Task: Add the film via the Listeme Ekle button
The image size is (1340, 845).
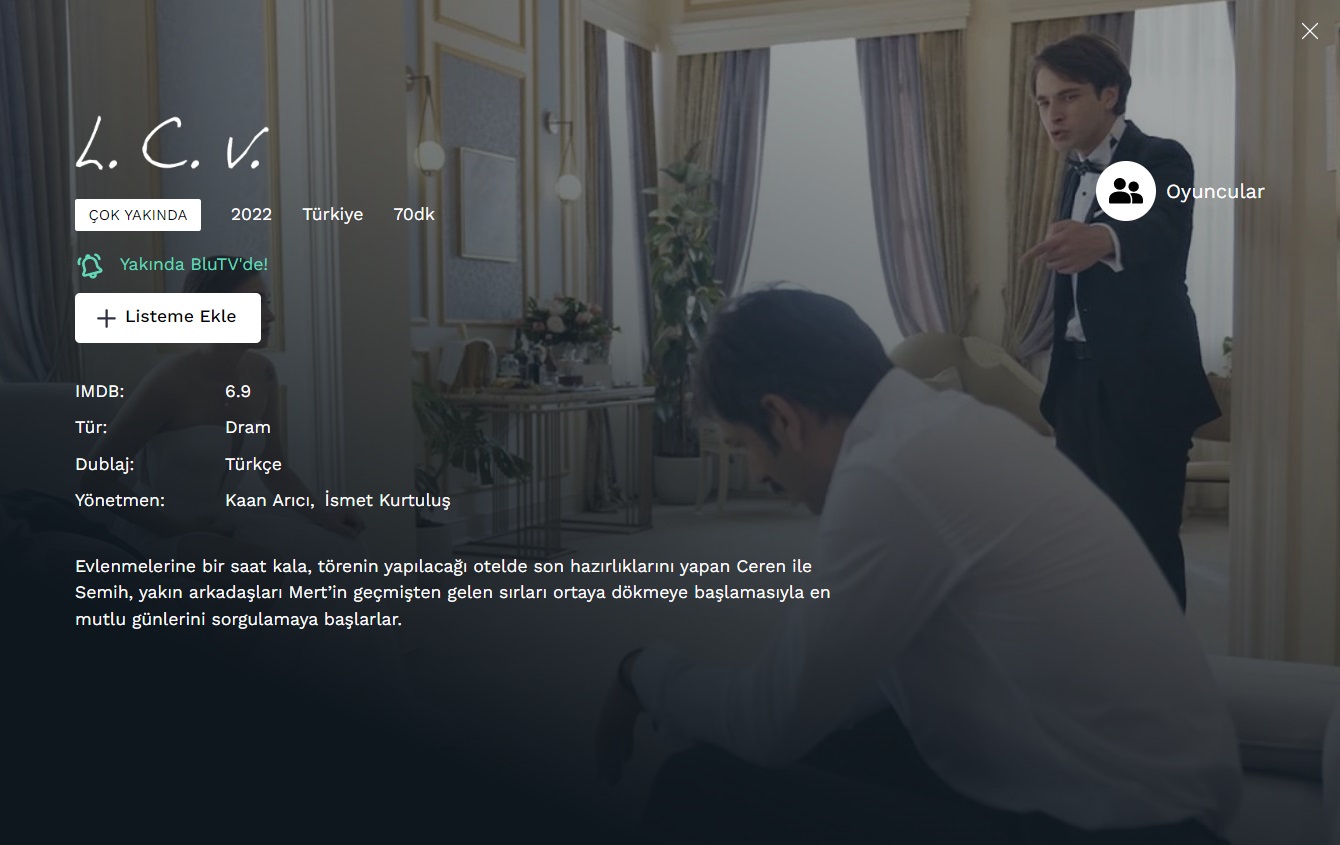Action: click(x=168, y=318)
